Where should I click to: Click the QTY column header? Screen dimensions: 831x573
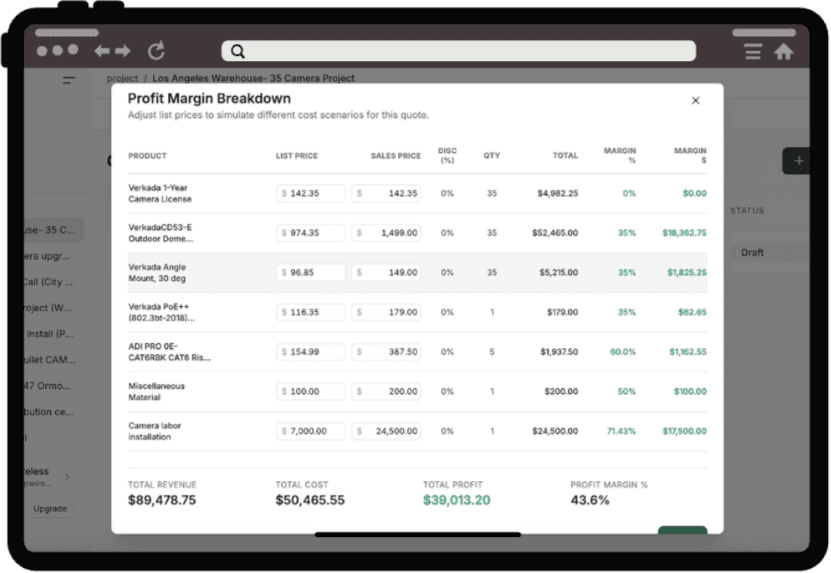point(492,156)
